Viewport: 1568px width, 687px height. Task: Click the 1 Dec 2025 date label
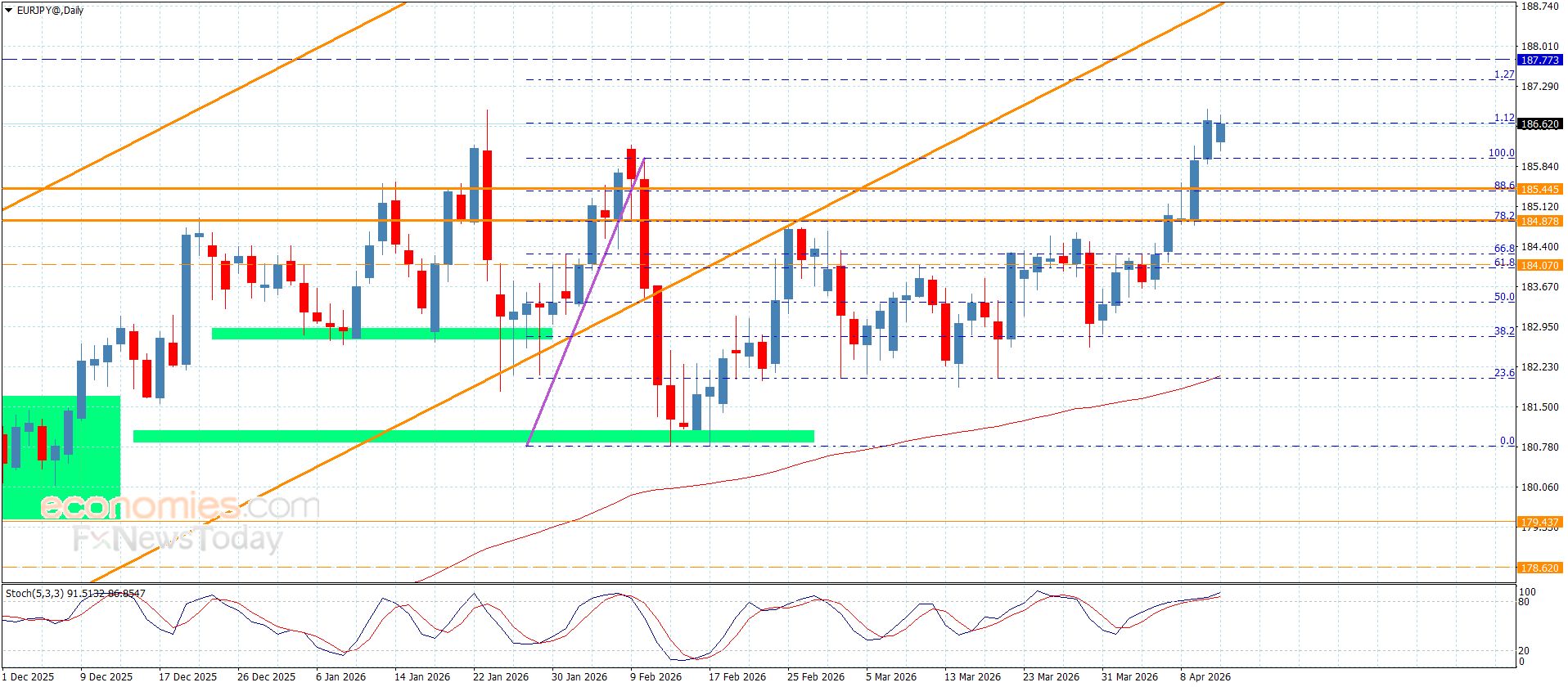pyautogui.click(x=28, y=677)
